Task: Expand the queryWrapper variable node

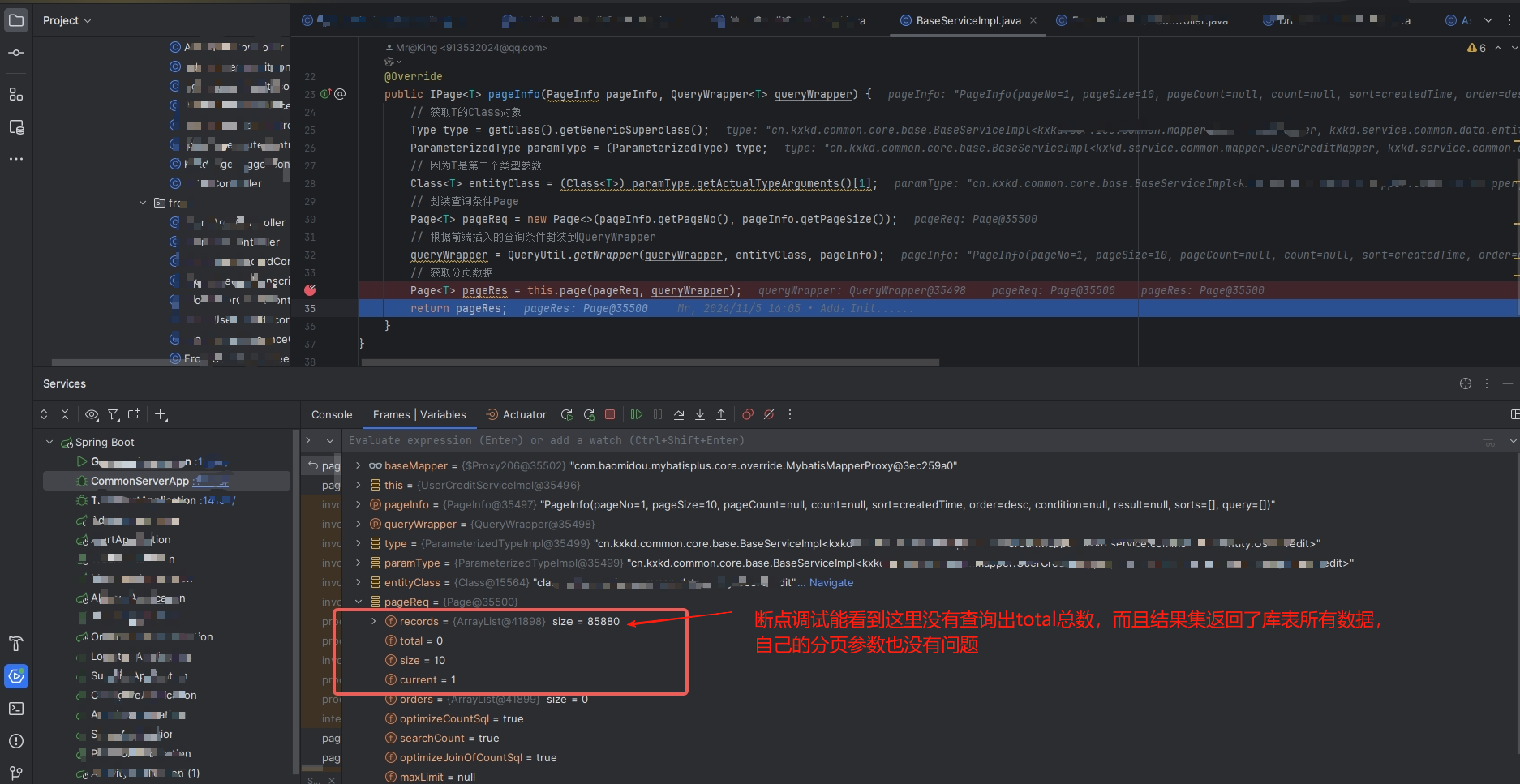Action: coord(359,524)
